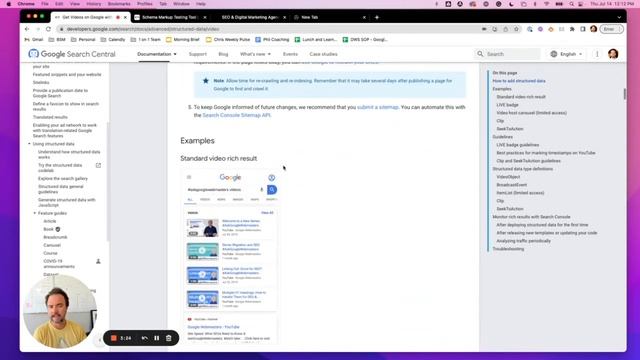This screenshot has height=360, width=640.
Task: Open Course feature guide
Action: 50,253
